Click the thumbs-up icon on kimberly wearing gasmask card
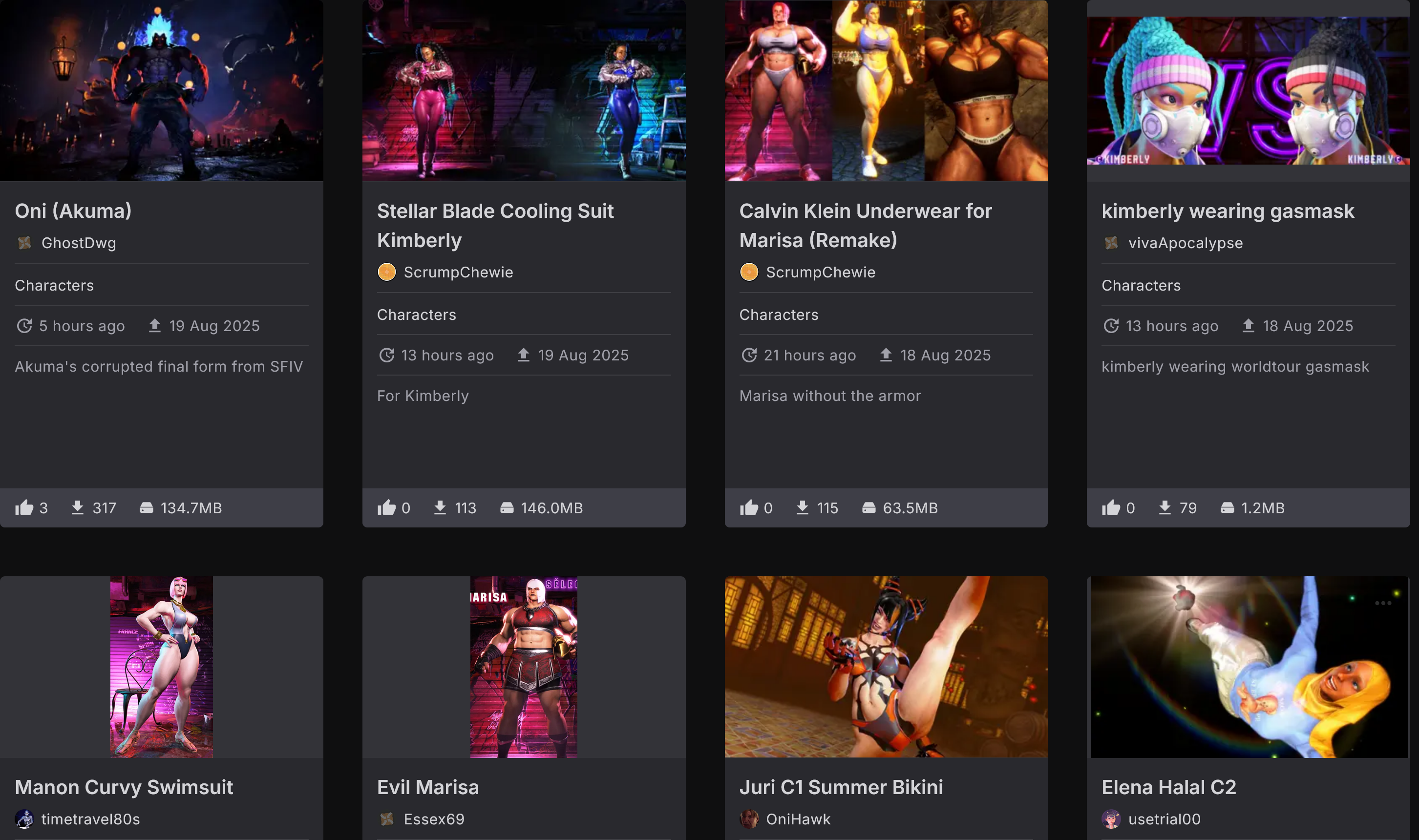This screenshot has width=1419, height=840. (x=1110, y=508)
